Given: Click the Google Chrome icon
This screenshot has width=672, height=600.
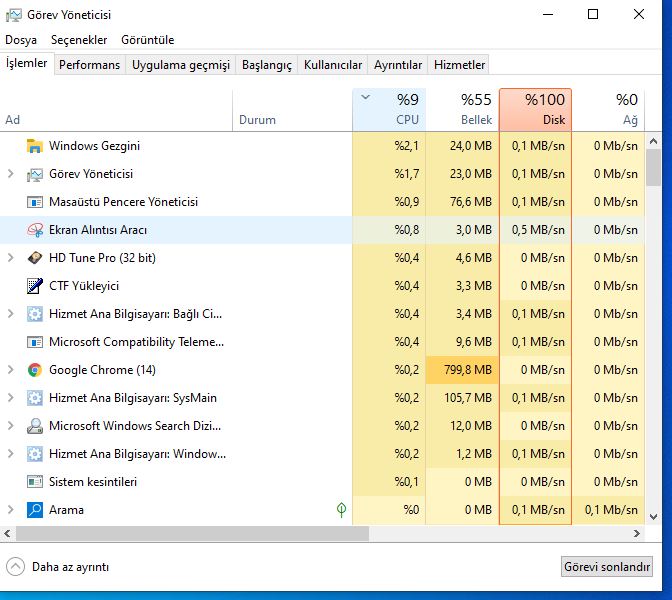Looking at the screenshot, I should click(x=35, y=370).
